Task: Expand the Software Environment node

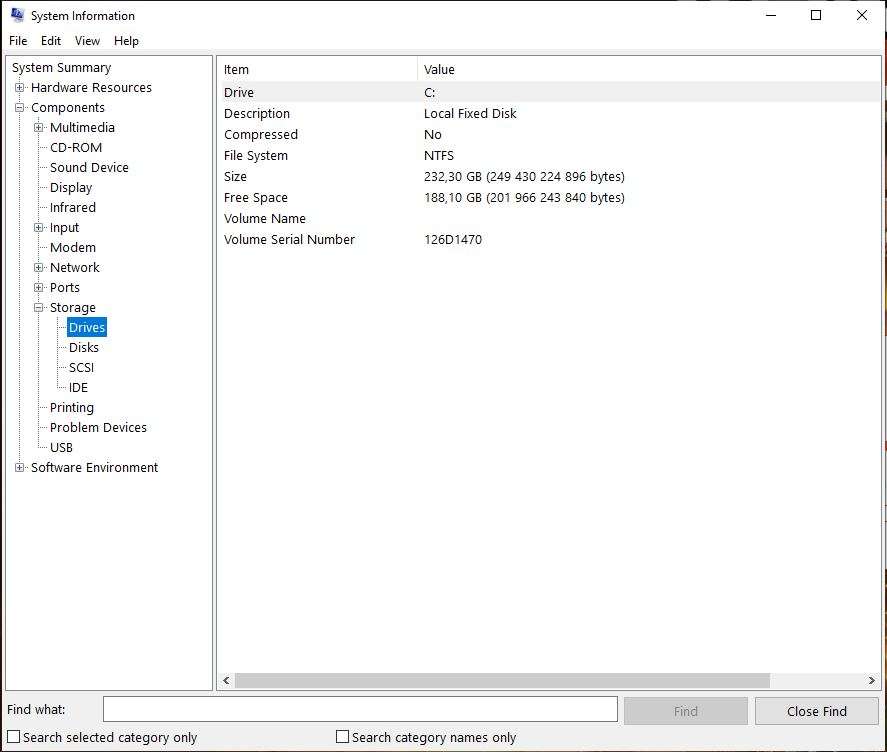Action: (18, 467)
